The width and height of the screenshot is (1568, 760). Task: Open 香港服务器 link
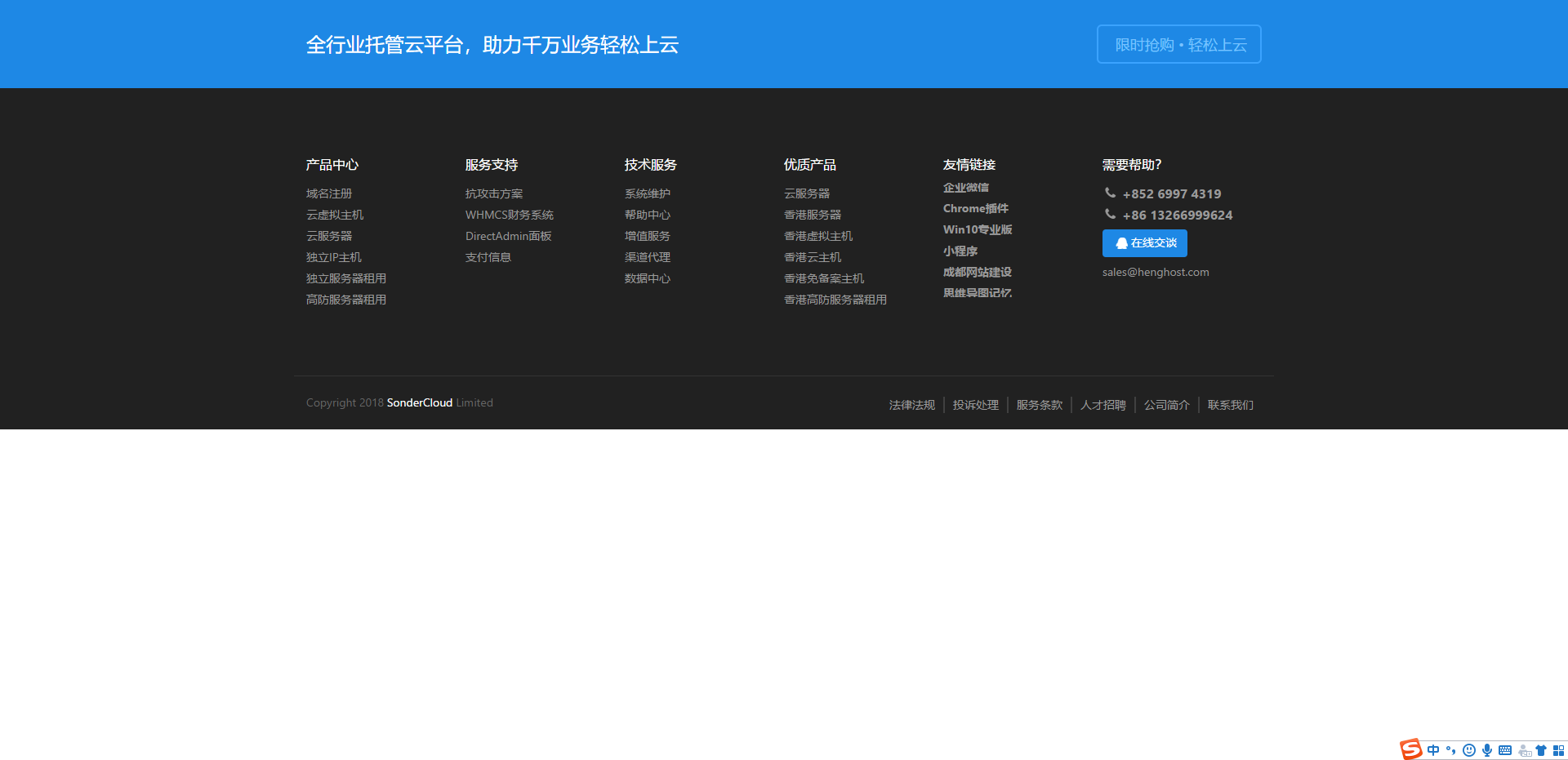(x=813, y=215)
